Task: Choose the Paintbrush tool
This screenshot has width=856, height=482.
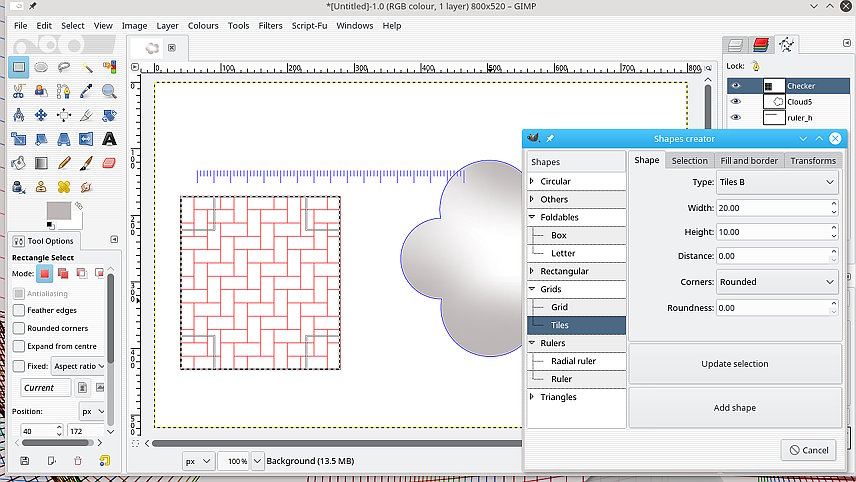Action: pyautogui.click(x=87, y=162)
